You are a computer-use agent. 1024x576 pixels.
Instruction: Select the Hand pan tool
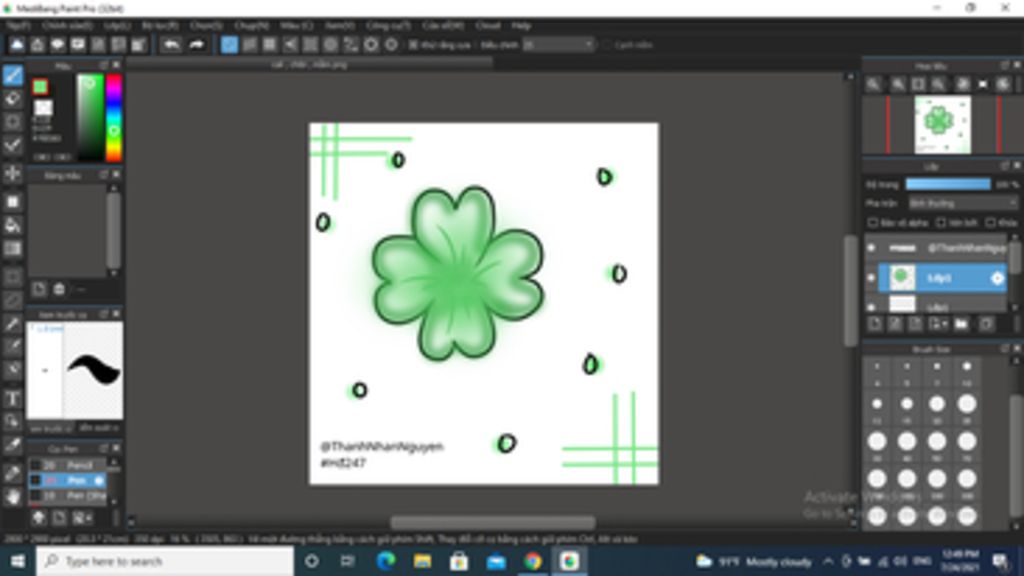click(x=12, y=496)
